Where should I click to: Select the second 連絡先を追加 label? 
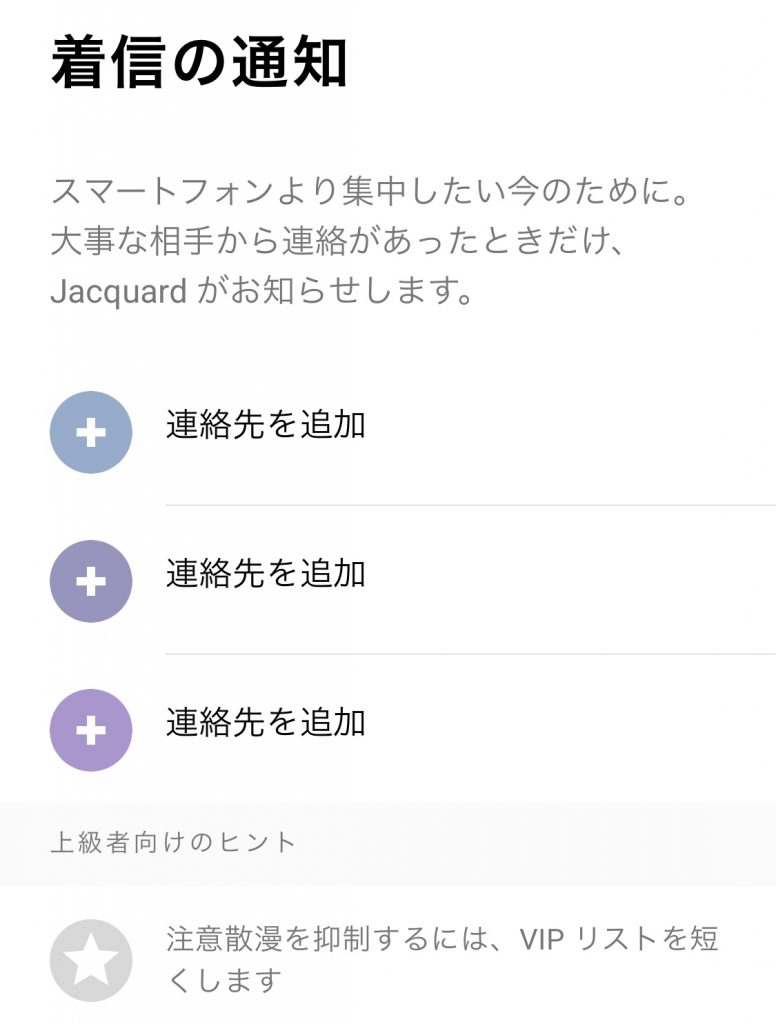click(266, 574)
